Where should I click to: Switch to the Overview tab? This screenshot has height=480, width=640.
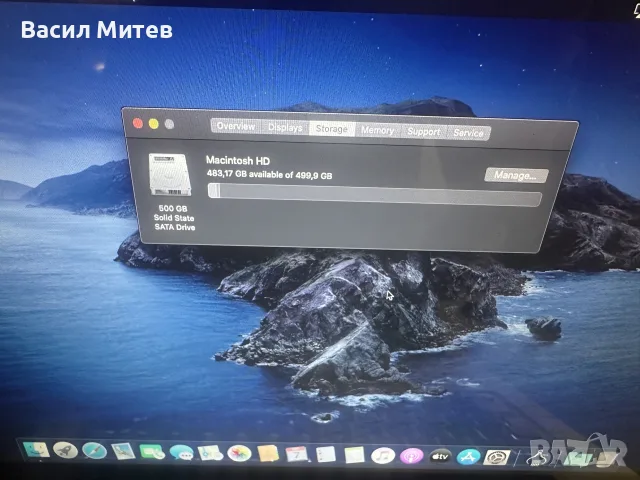click(236, 126)
